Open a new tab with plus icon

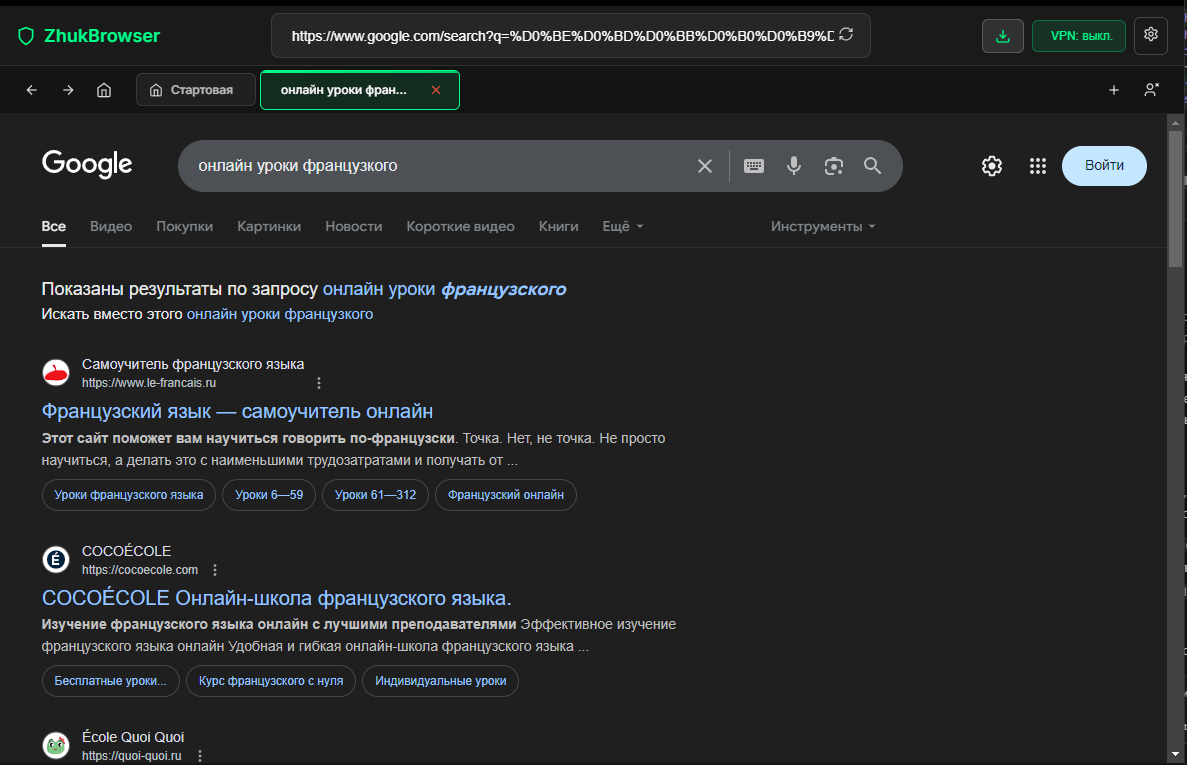pos(1114,90)
